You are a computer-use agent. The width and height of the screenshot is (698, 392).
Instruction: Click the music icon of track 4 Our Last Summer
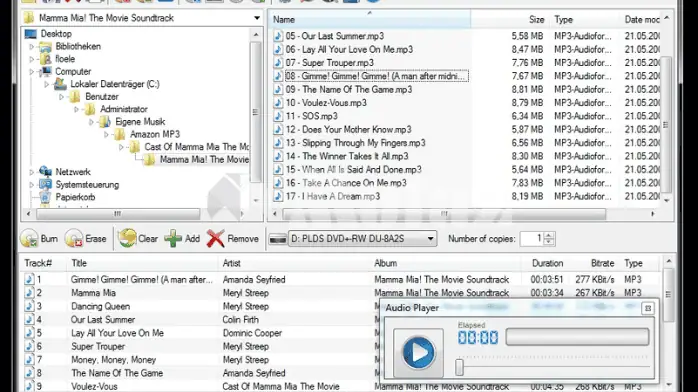(29, 319)
